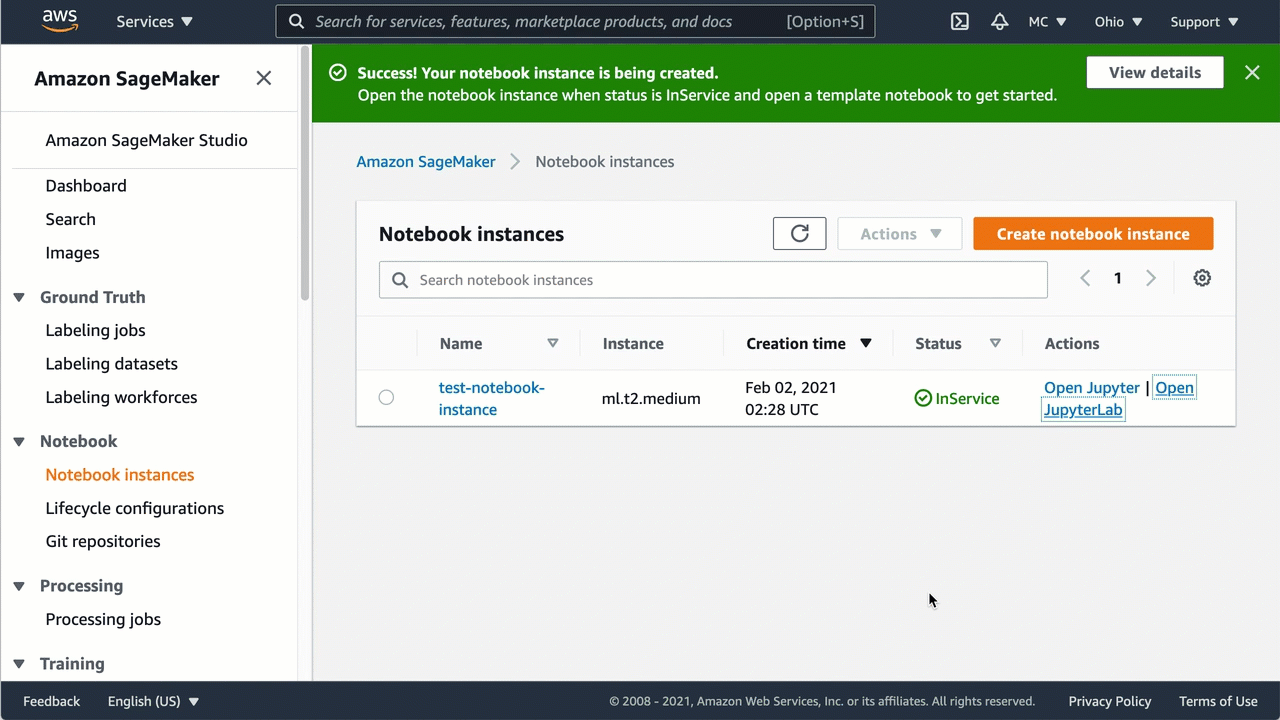Open the AWS notifications bell

(x=999, y=21)
